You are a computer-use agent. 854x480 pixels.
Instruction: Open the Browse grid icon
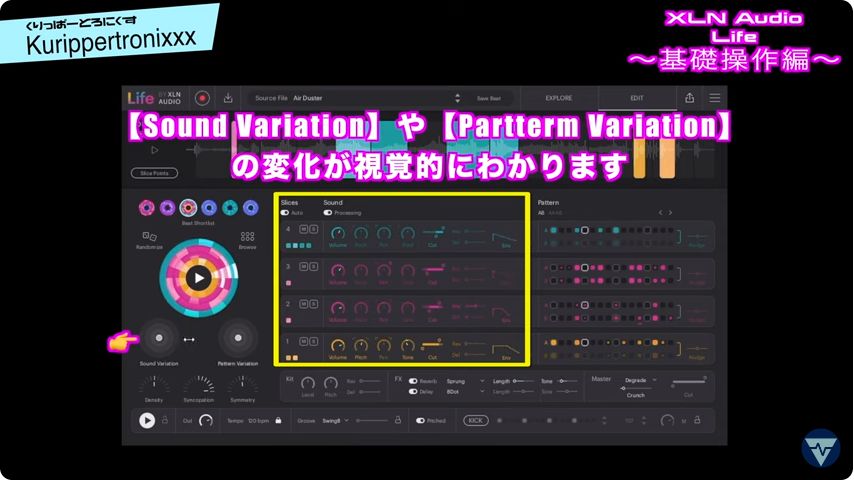click(x=247, y=236)
